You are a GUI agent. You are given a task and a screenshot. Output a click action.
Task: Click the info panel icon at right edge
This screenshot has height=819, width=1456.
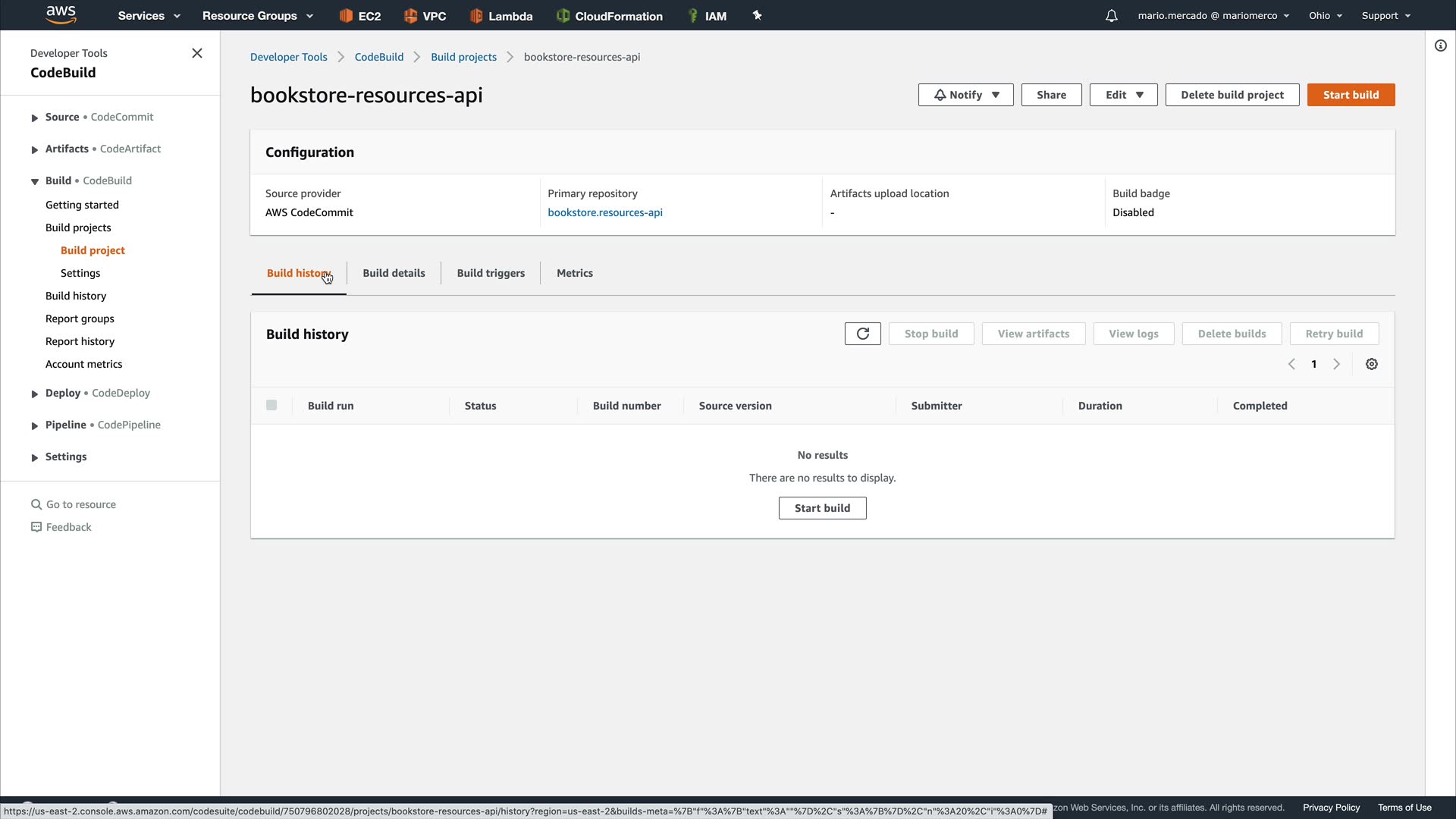(1440, 45)
